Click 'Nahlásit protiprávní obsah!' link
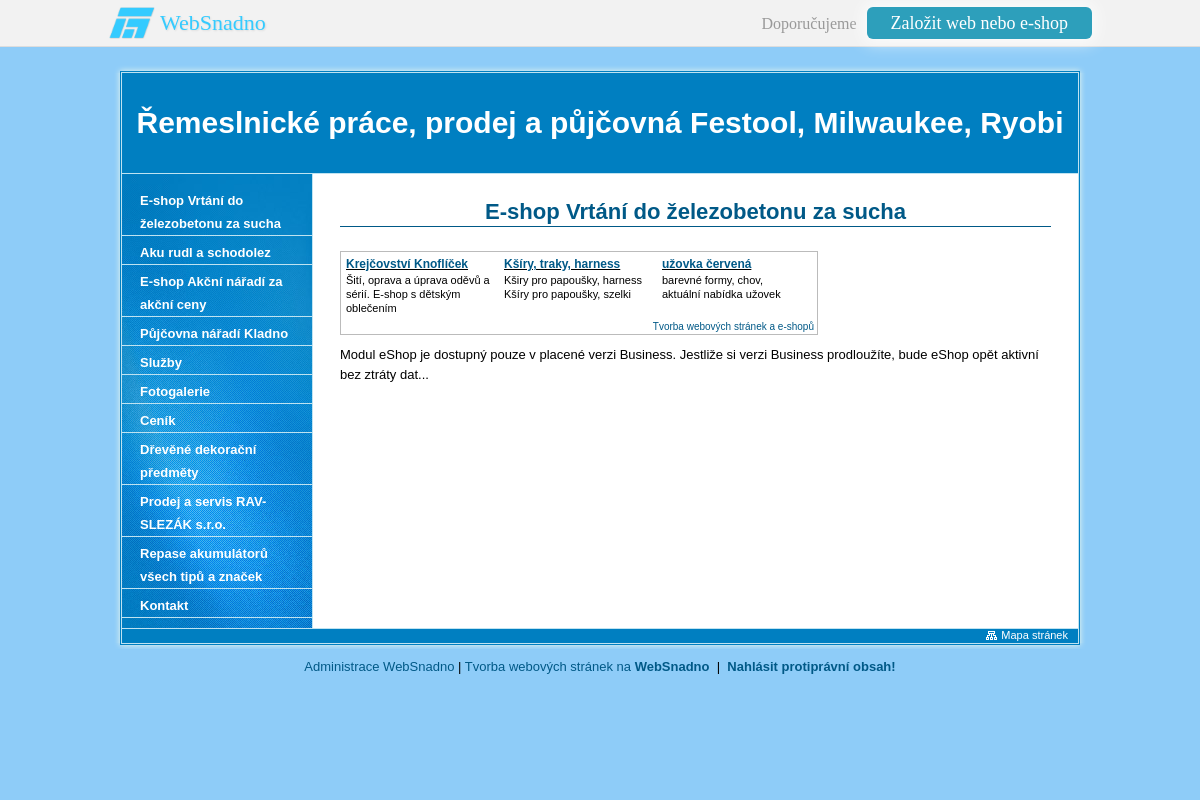This screenshot has width=1200, height=800. pyautogui.click(x=811, y=666)
